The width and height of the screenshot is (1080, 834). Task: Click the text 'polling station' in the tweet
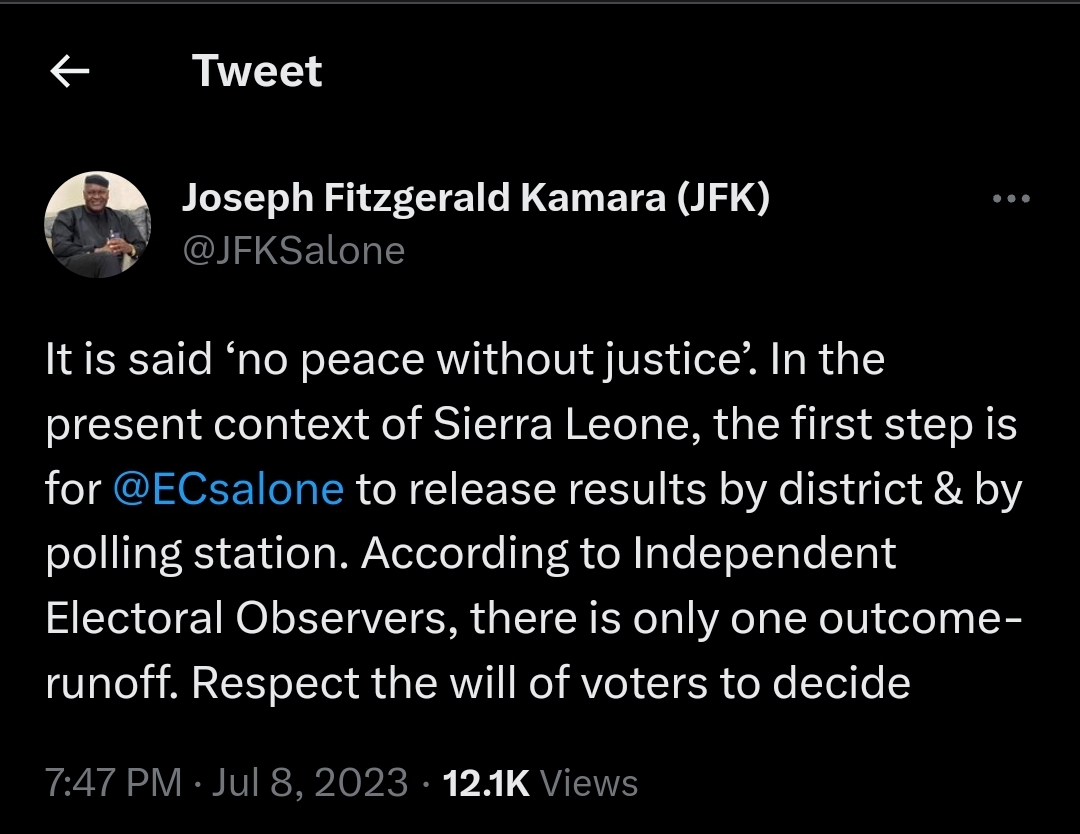[196, 554]
